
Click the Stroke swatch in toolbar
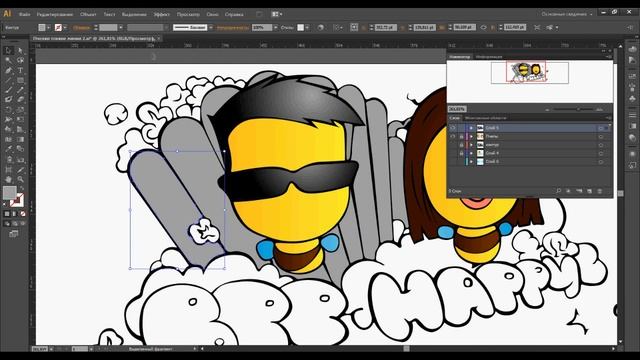coord(18,200)
